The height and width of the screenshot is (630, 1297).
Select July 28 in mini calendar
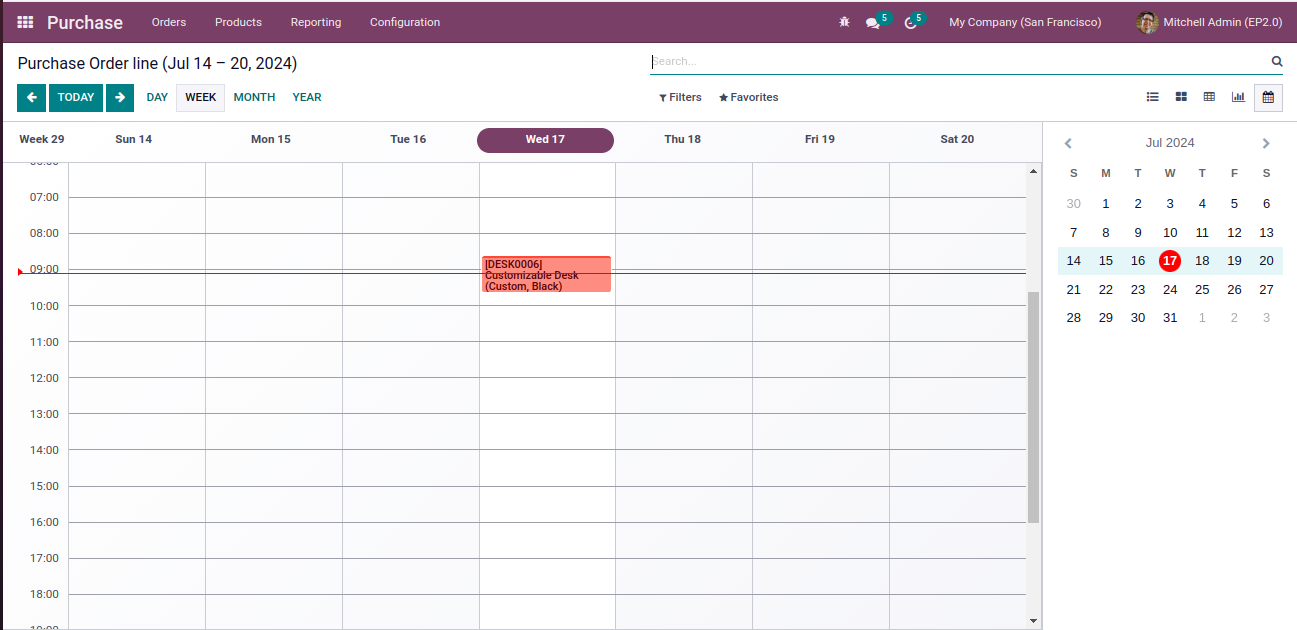pos(1074,318)
